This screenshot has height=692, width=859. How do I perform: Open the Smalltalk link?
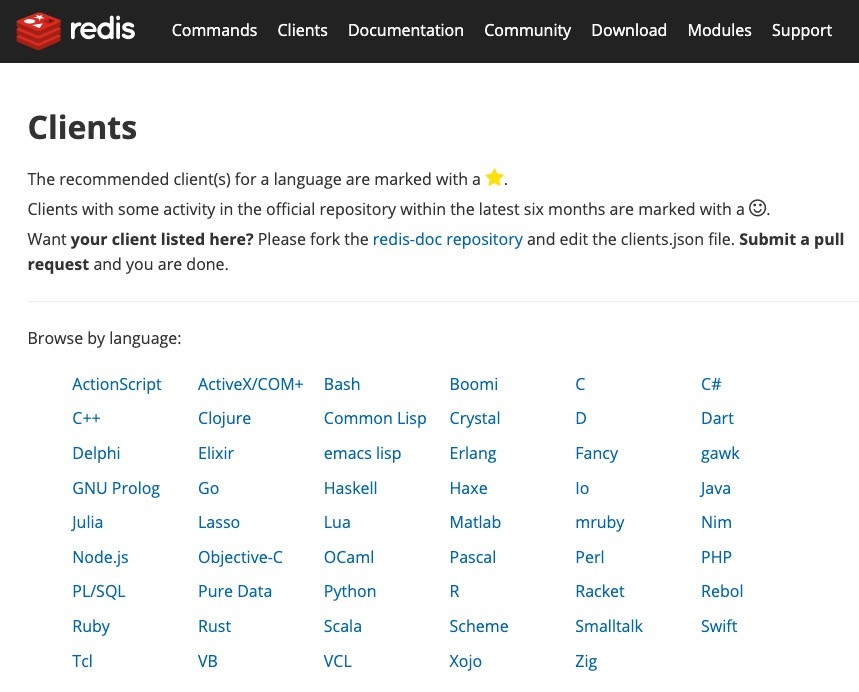click(609, 626)
